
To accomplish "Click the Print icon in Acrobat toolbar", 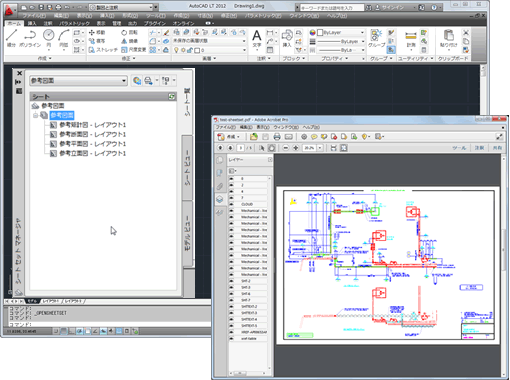I will [x=277, y=137].
